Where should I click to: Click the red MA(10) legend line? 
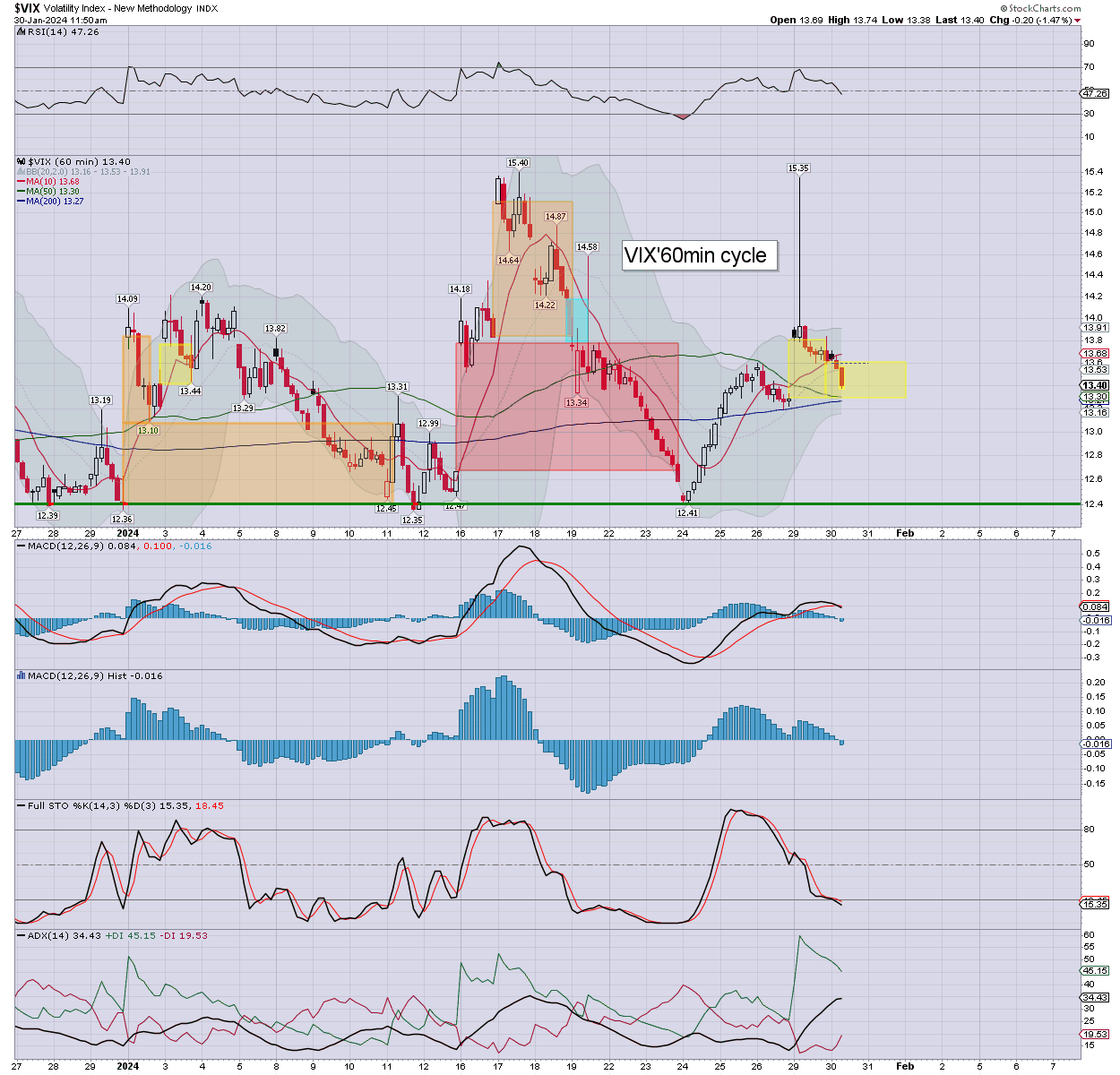point(21,182)
